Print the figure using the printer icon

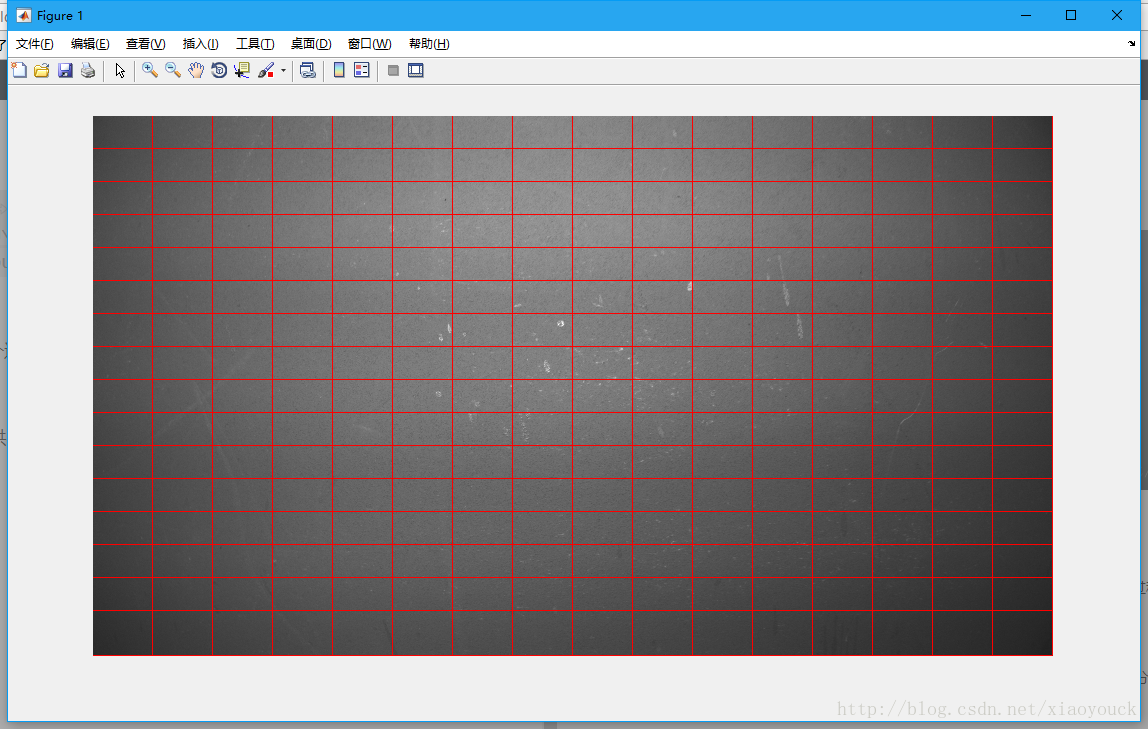[88, 70]
